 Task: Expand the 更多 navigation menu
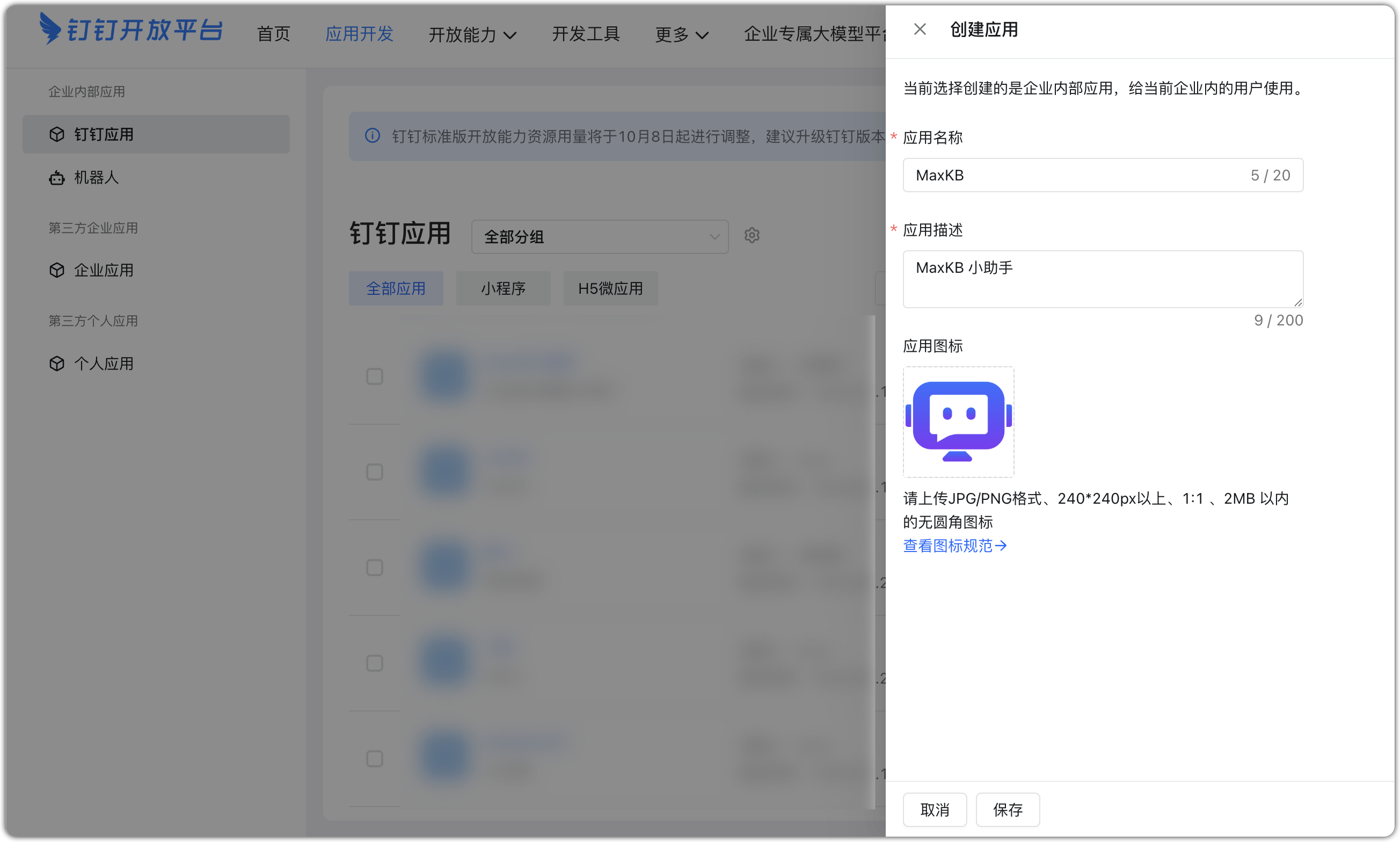click(681, 34)
